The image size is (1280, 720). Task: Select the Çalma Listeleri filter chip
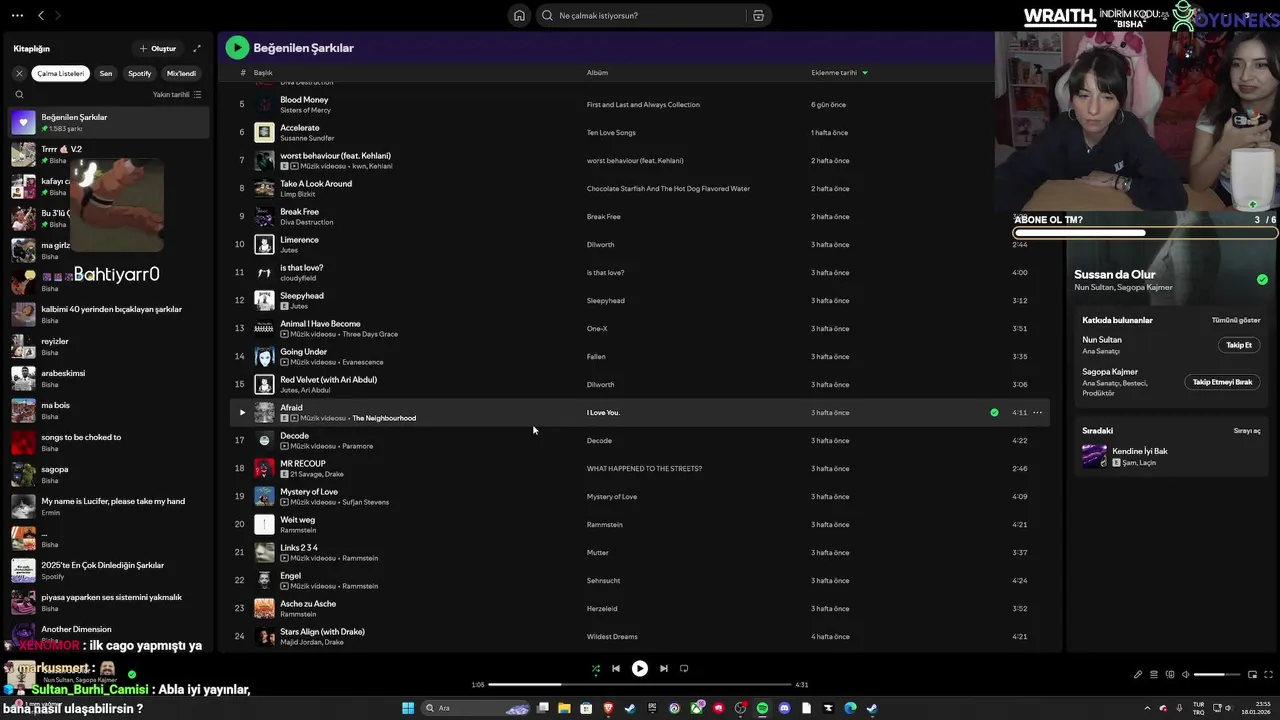[x=60, y=73]
